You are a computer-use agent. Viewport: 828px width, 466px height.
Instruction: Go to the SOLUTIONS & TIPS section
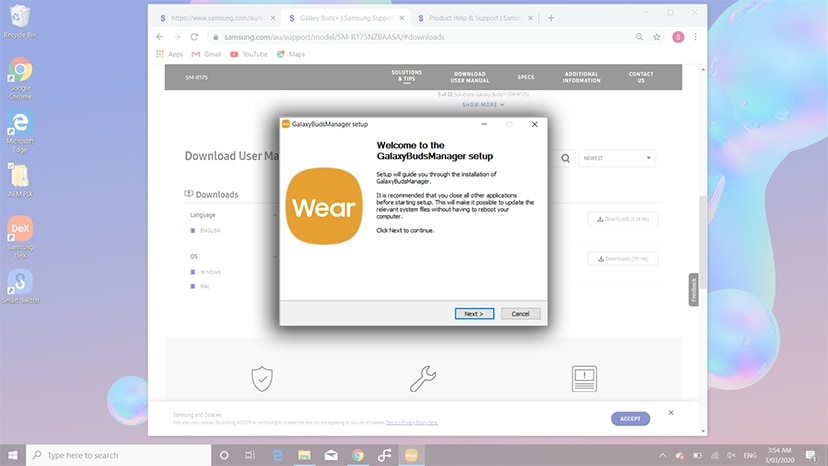click(x=407, y=76)
